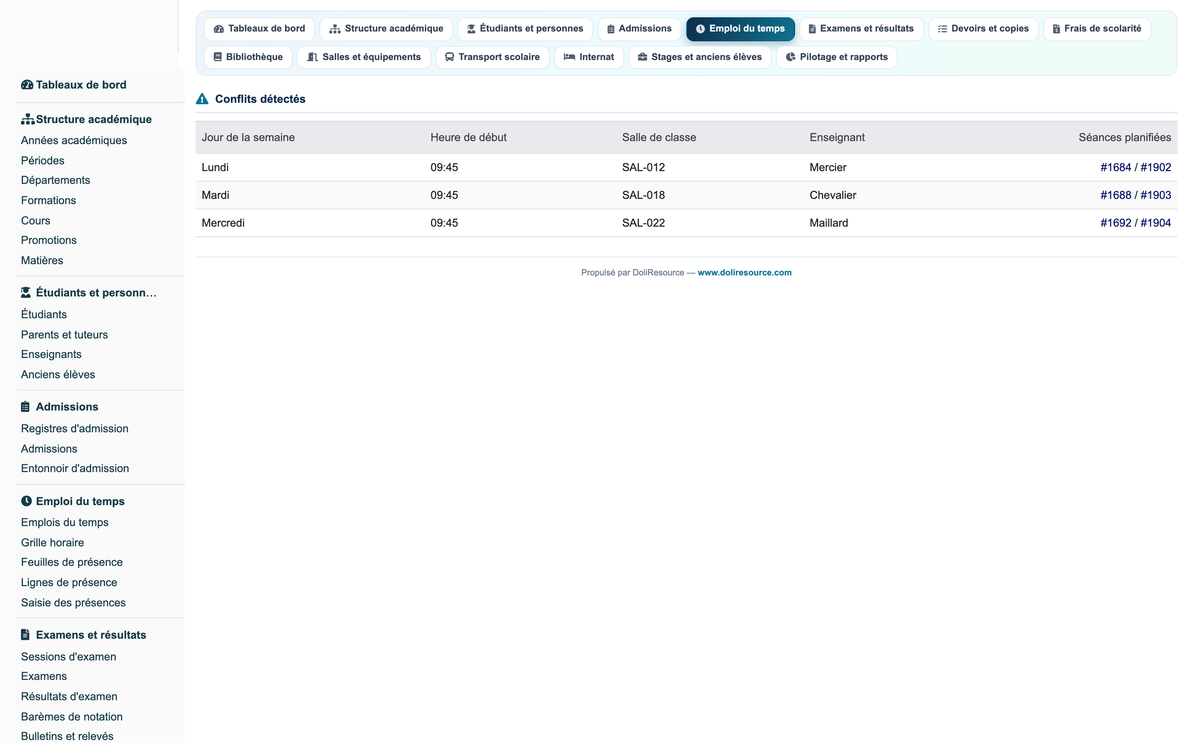1200x743 pixels.
Task: Open the Internat tab
Action: point(589,57)
